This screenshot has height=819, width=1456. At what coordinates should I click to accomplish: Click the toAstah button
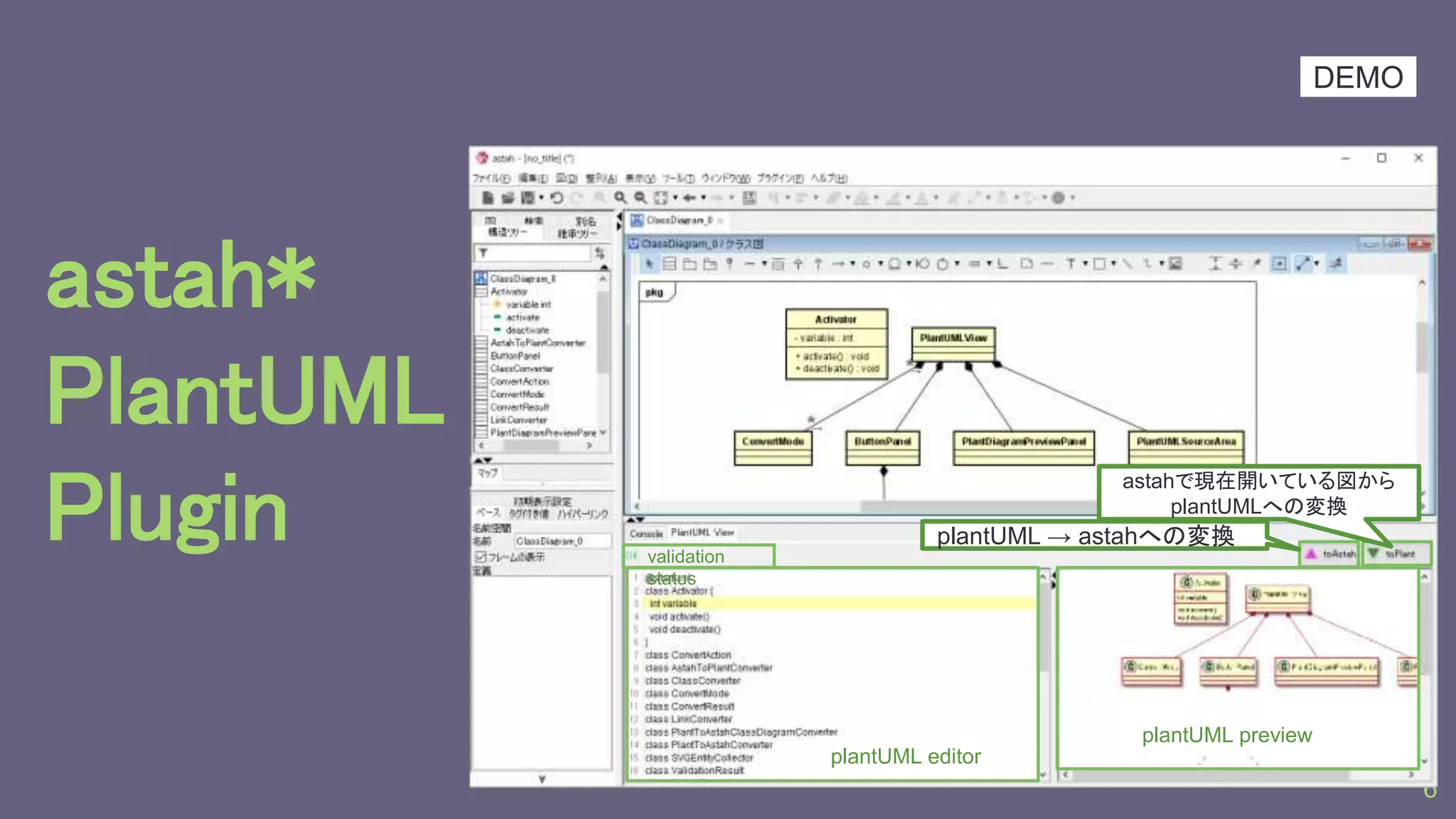(x=1330, y=554)
